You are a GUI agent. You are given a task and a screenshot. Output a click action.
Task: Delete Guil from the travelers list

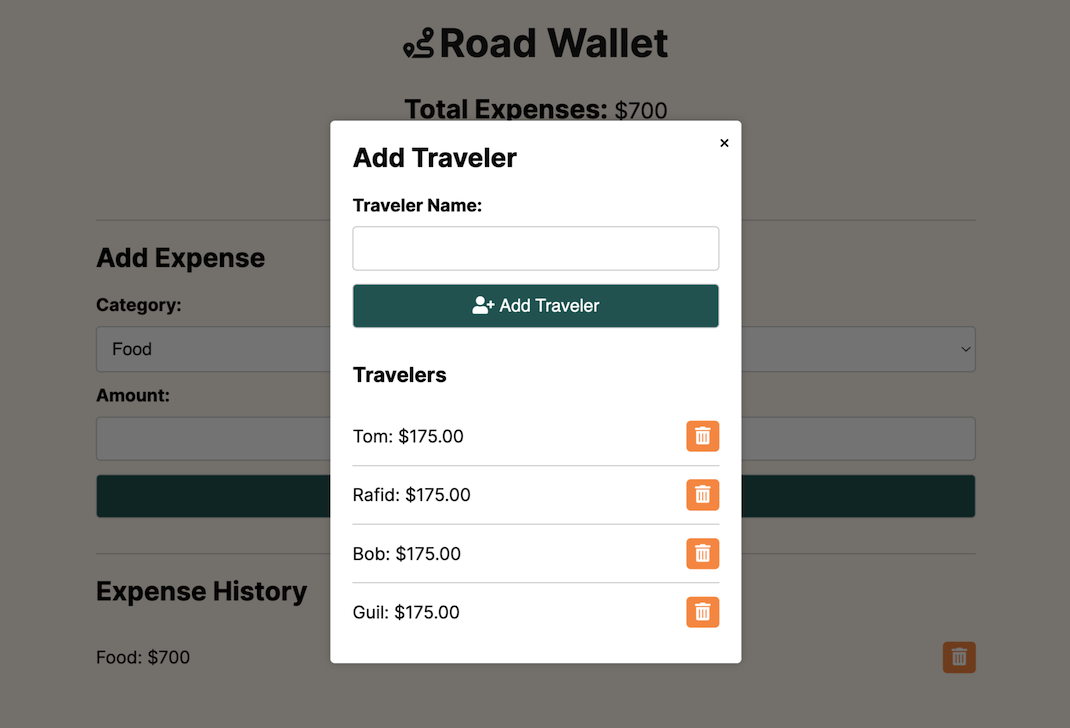[x=702, y=612]
